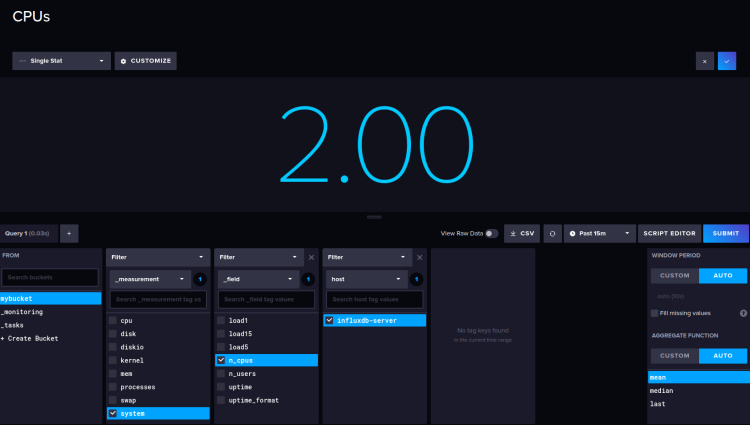Add a new query with plus icon
This screenshot has height=425, width=750.
pos(70,233)
